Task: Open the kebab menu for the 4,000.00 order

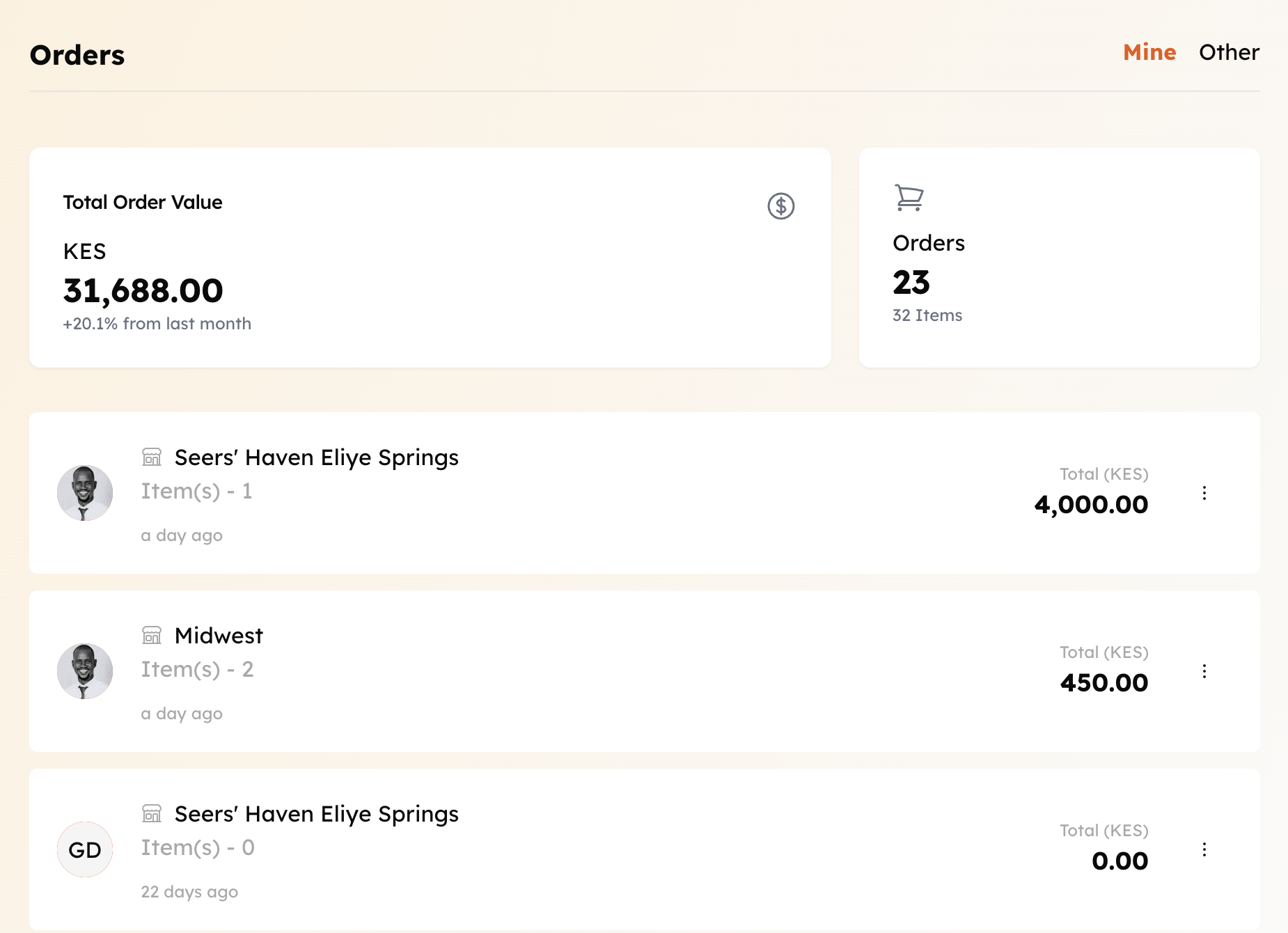Action: click(x=1204, y=493)
